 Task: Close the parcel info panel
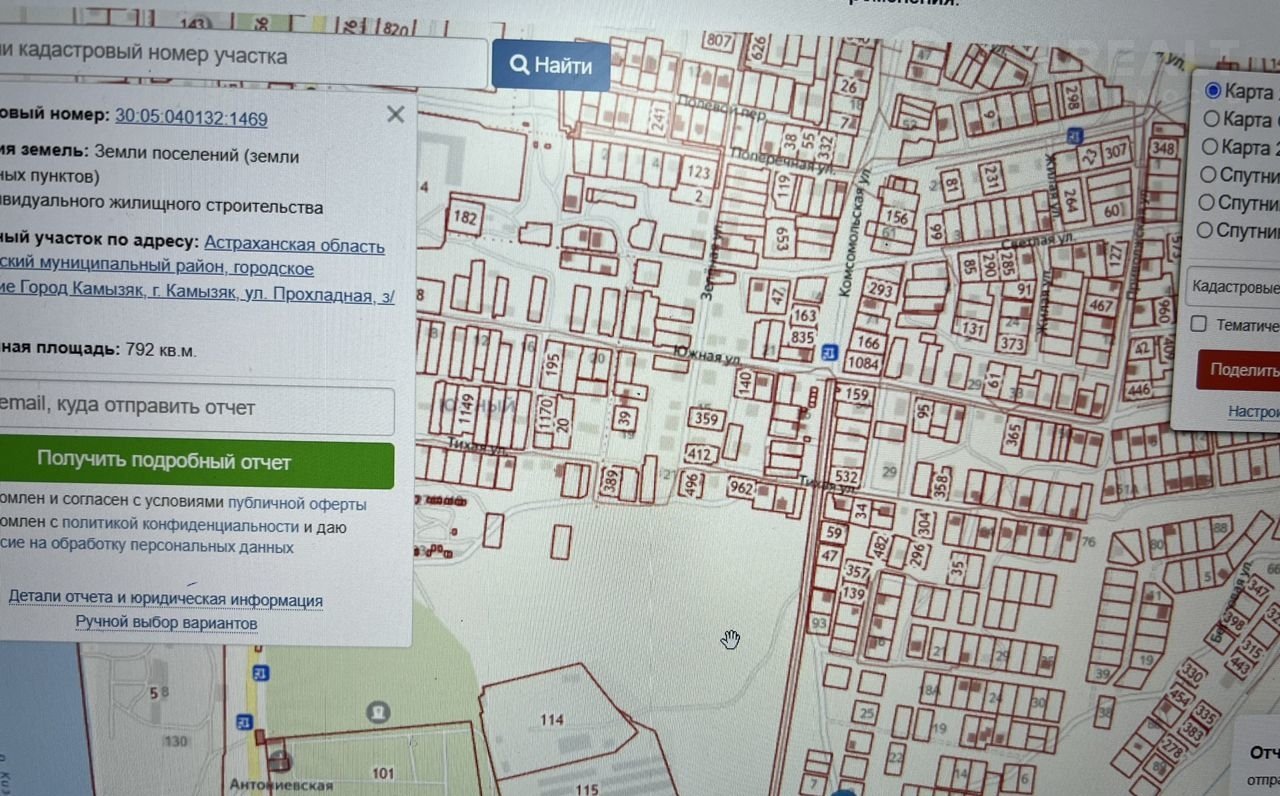coord(395,114)
